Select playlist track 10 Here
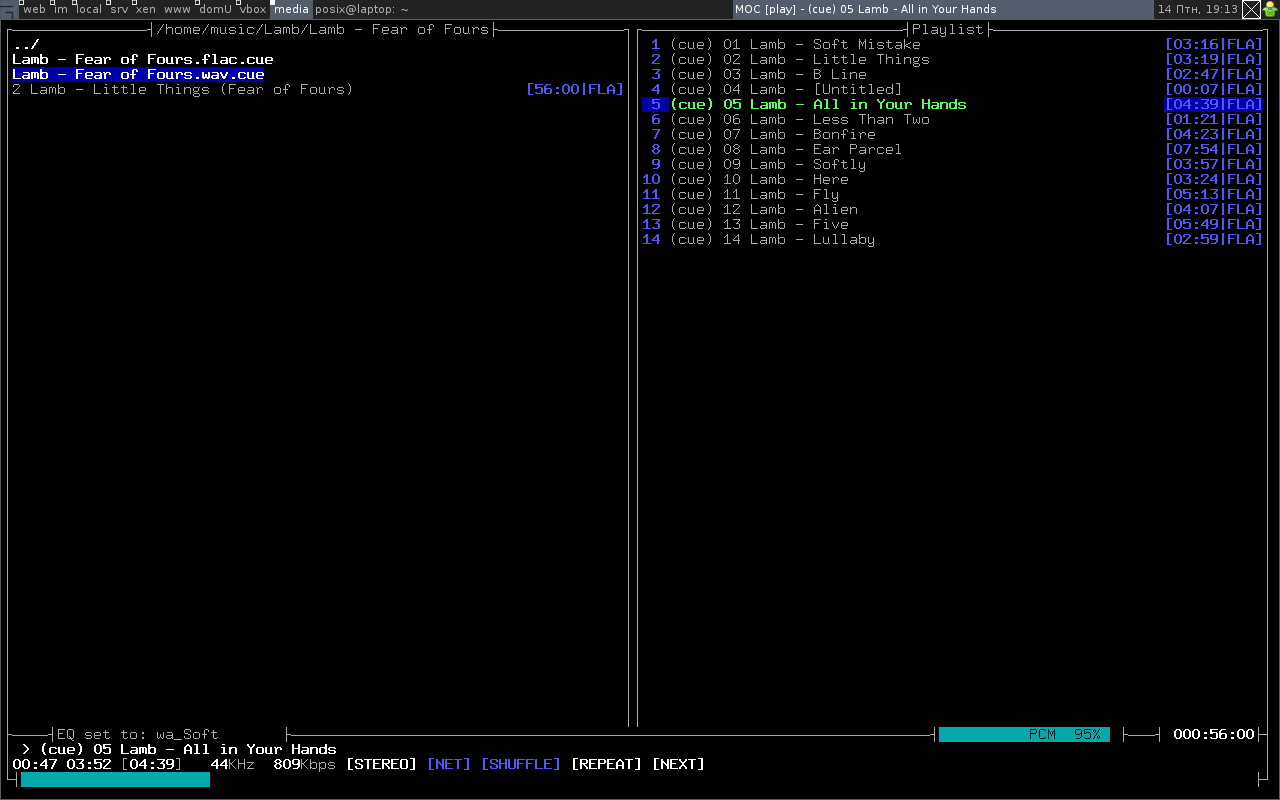Image resolution: width=1280 pixels, height=800 pixels. click(952, 179)
